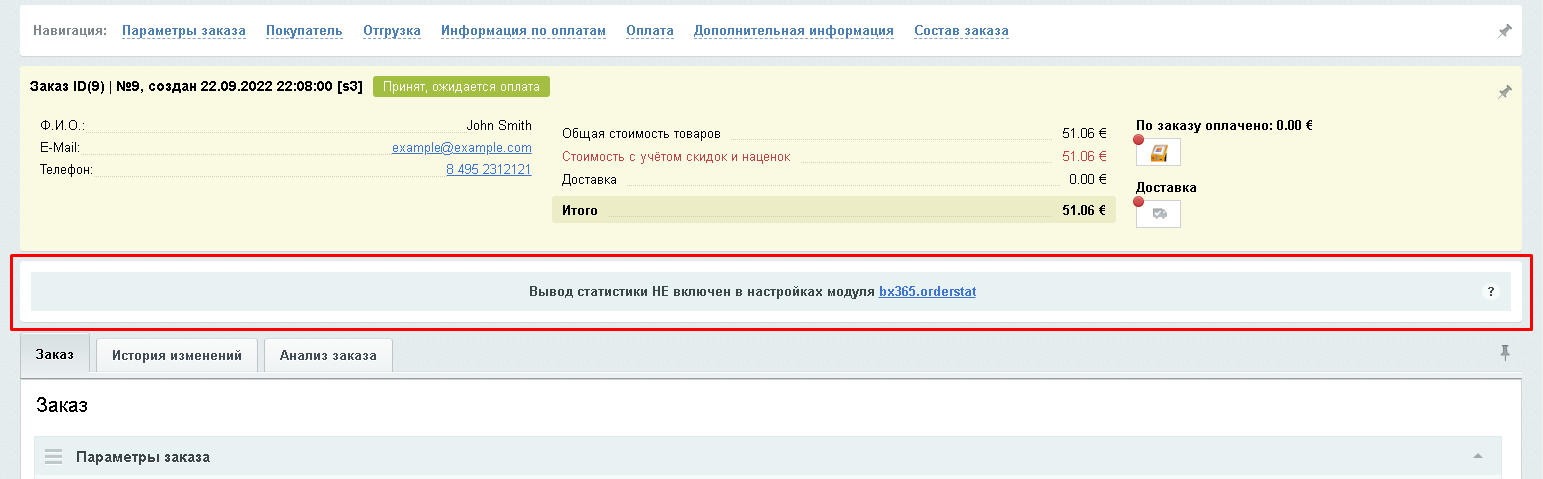Click the pin icon beside the tabs row
Viewport: 1543px width, 479px height.
tap(1505, 352)
